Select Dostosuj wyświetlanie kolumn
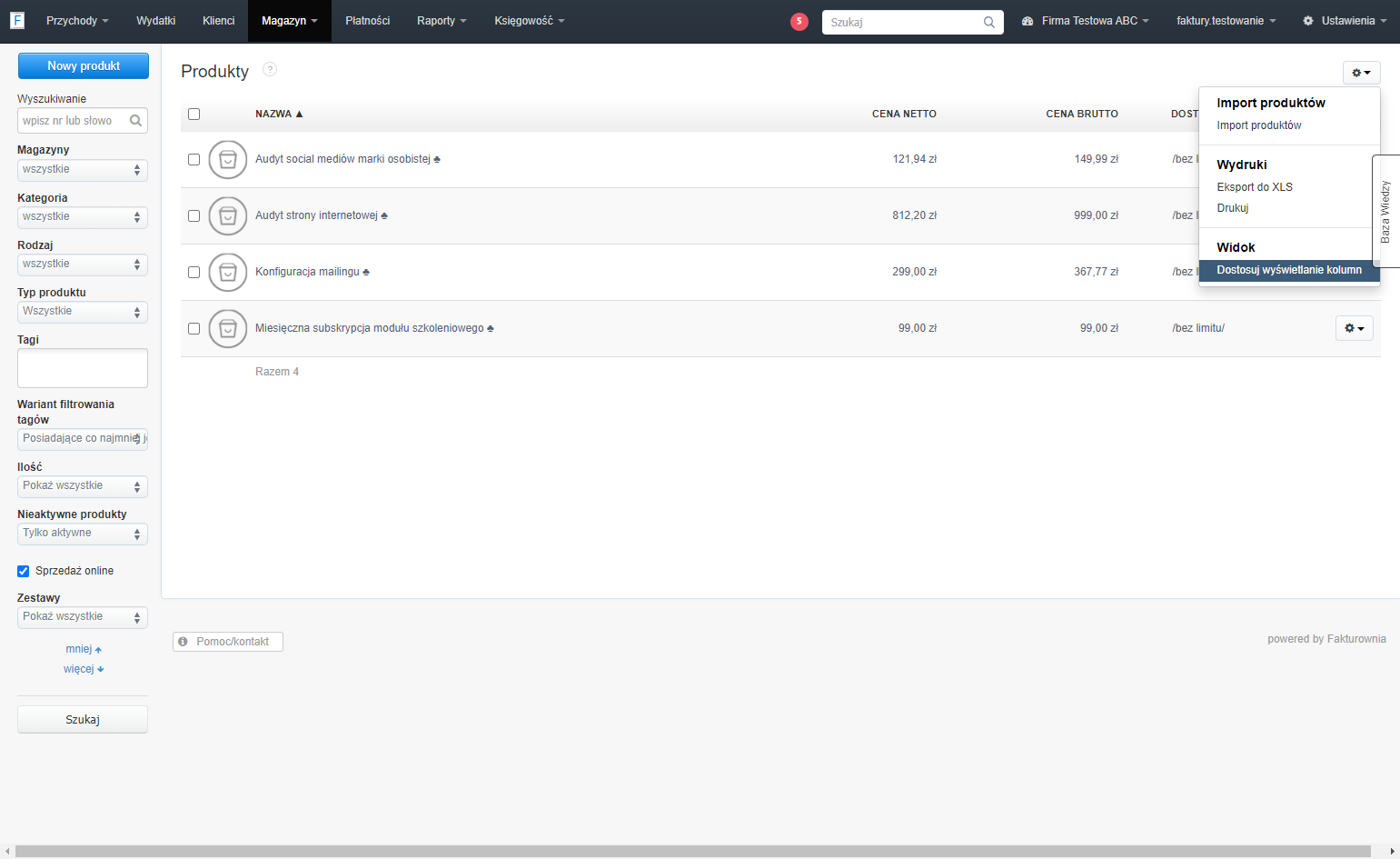The width and height of the screenshot is (1400, 859). 1289,270
